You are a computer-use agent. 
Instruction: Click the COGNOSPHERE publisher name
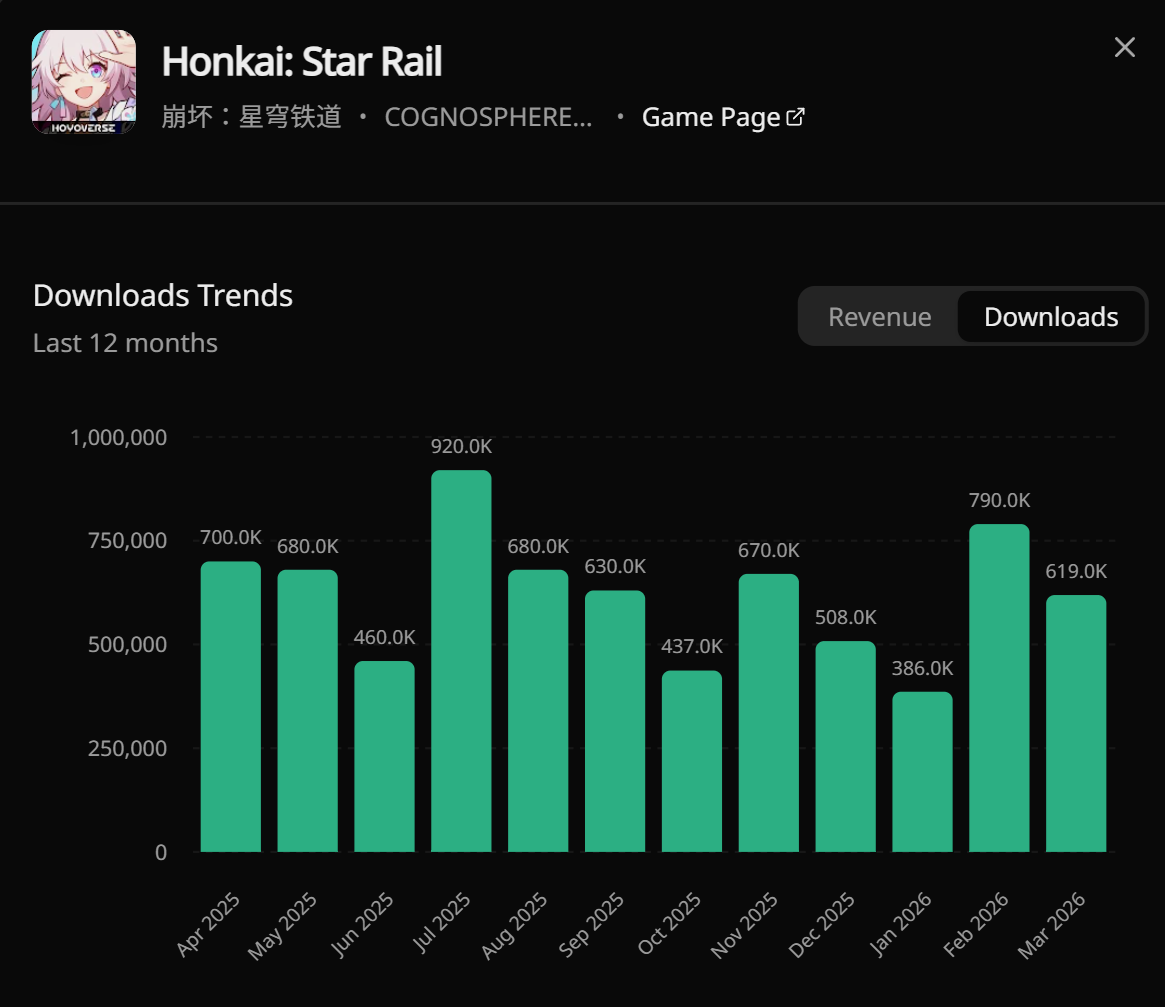tap(488, 117)
